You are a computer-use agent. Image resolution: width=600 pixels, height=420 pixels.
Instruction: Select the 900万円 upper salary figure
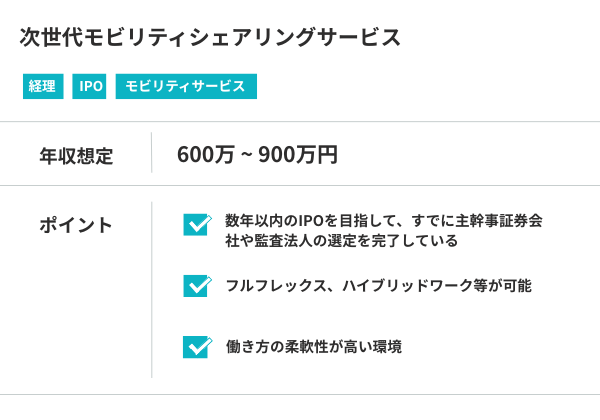point(298,155)
